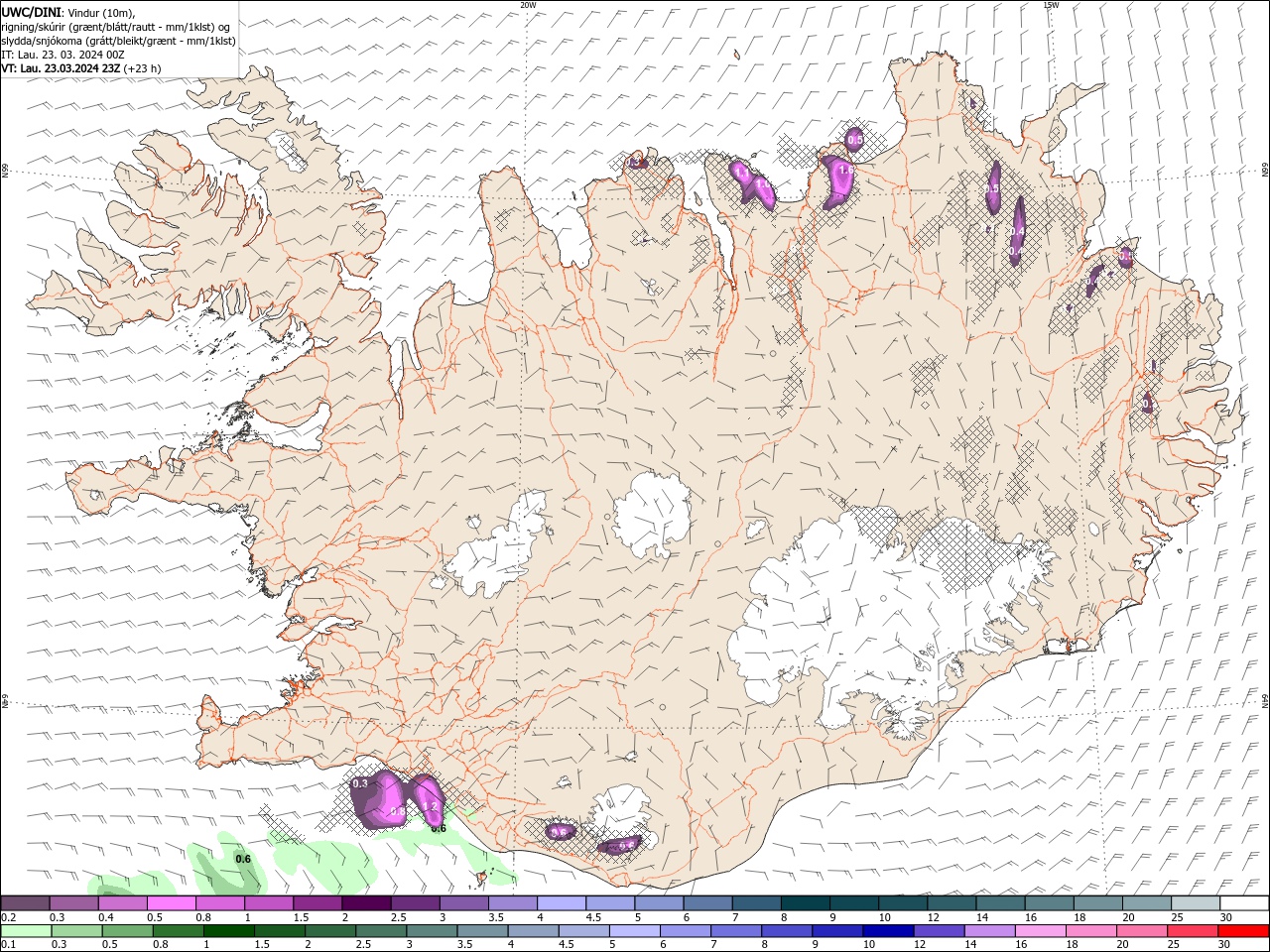Click the black 0.6 value over the green offshore rain
This screenshot has height=952, width=1270.
[x=243, y=859]
